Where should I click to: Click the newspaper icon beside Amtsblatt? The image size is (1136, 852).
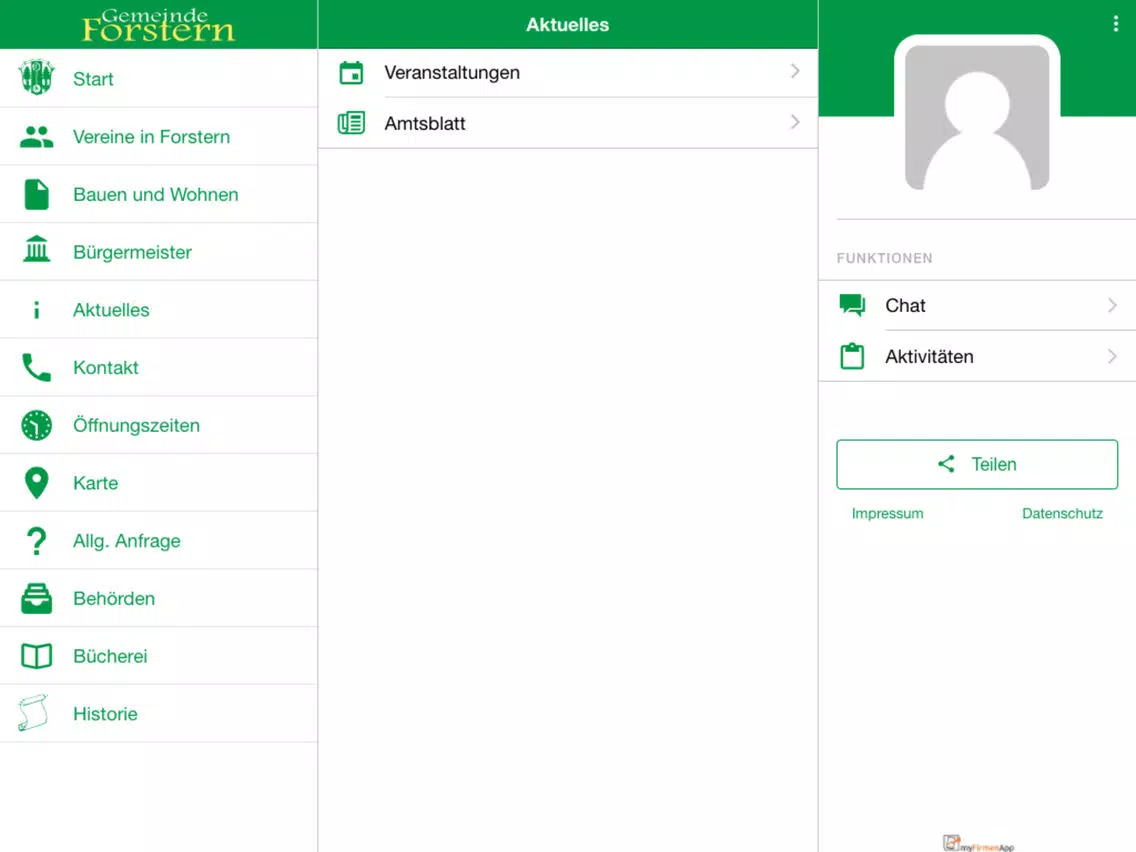pos(351,123)
